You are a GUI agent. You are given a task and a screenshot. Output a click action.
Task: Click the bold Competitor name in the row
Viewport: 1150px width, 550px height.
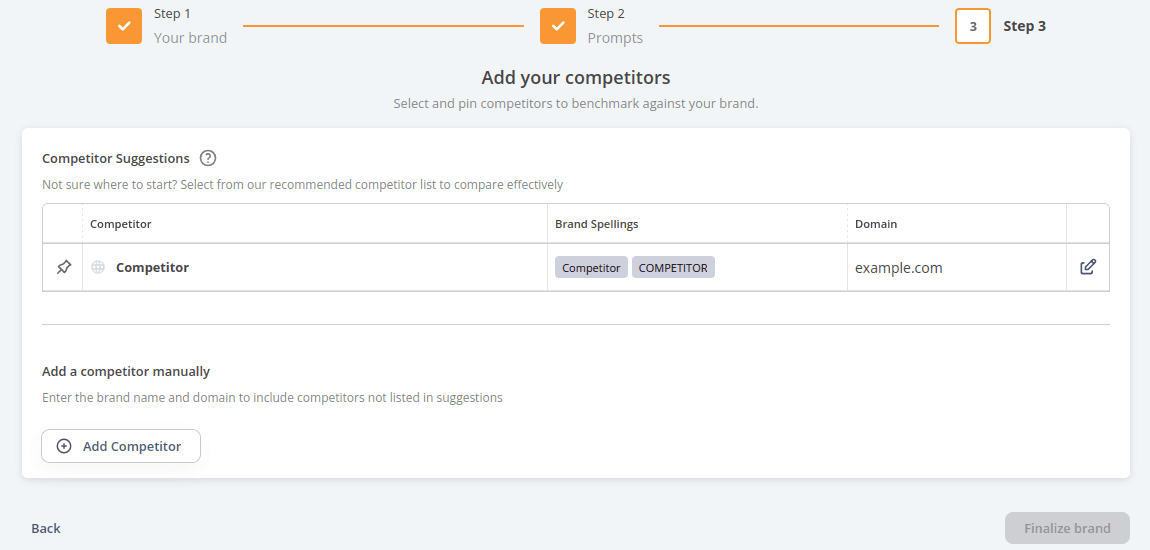153,268
